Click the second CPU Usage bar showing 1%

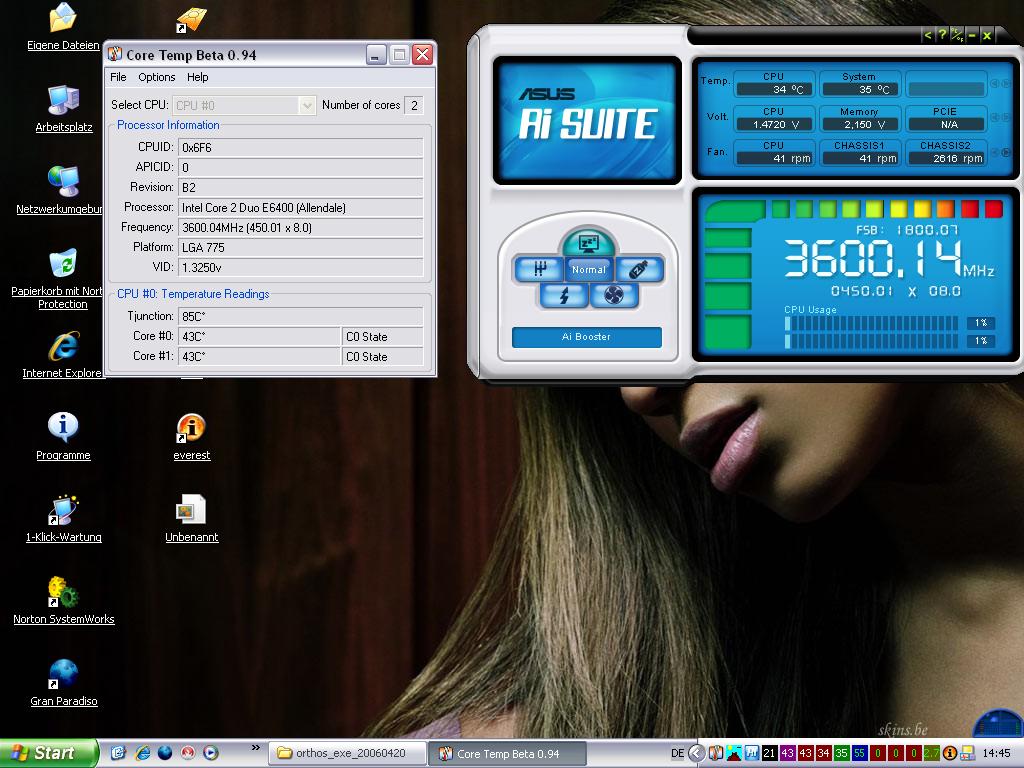pos(872,341)
